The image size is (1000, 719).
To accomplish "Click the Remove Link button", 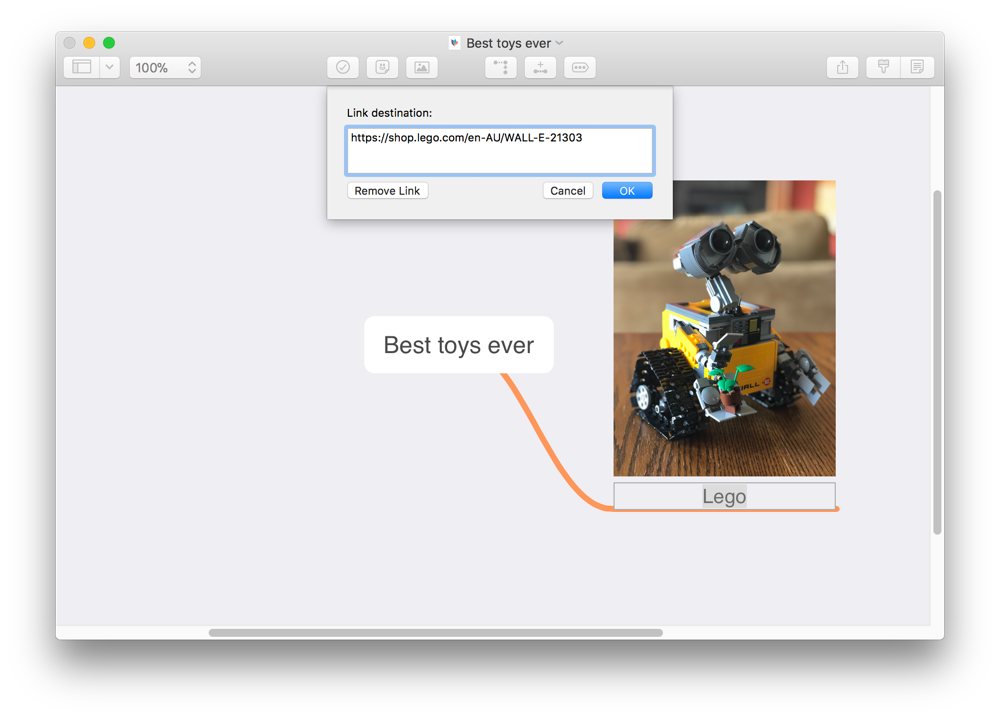I will coord(387,191).
